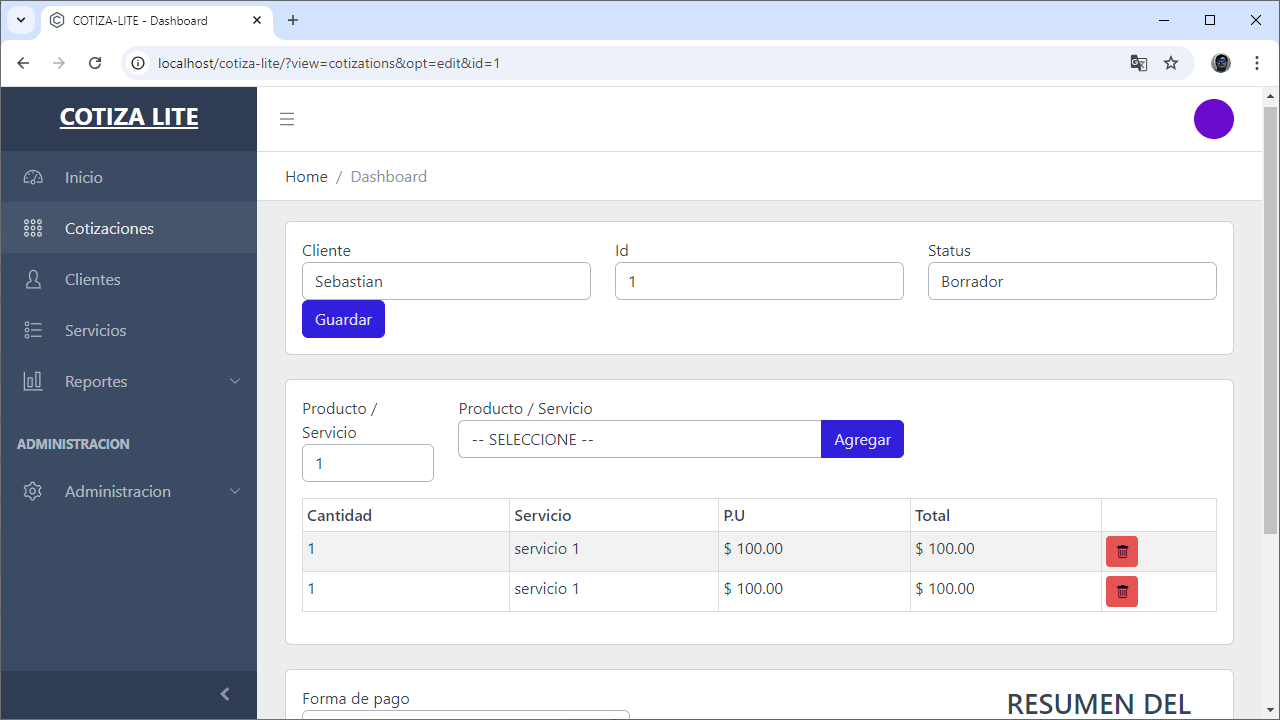The image size is (1280, 720).
Task: Click the Servicios list icon
Action: click(33, 330)
